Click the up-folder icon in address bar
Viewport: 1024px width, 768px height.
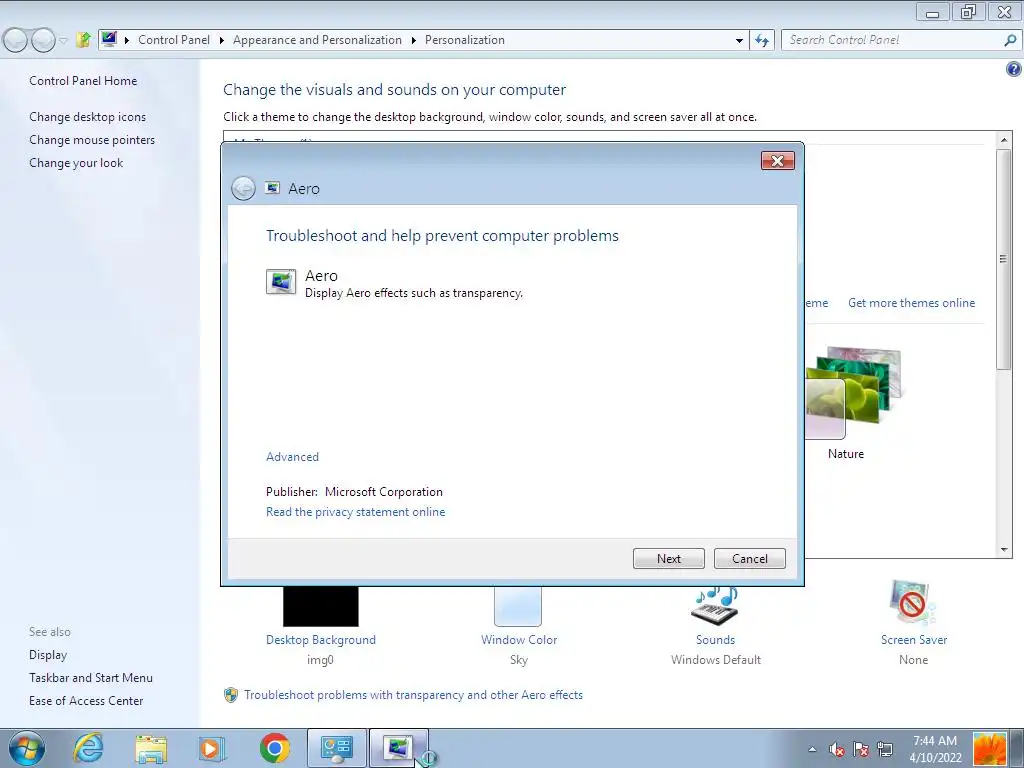coord(83,40)
